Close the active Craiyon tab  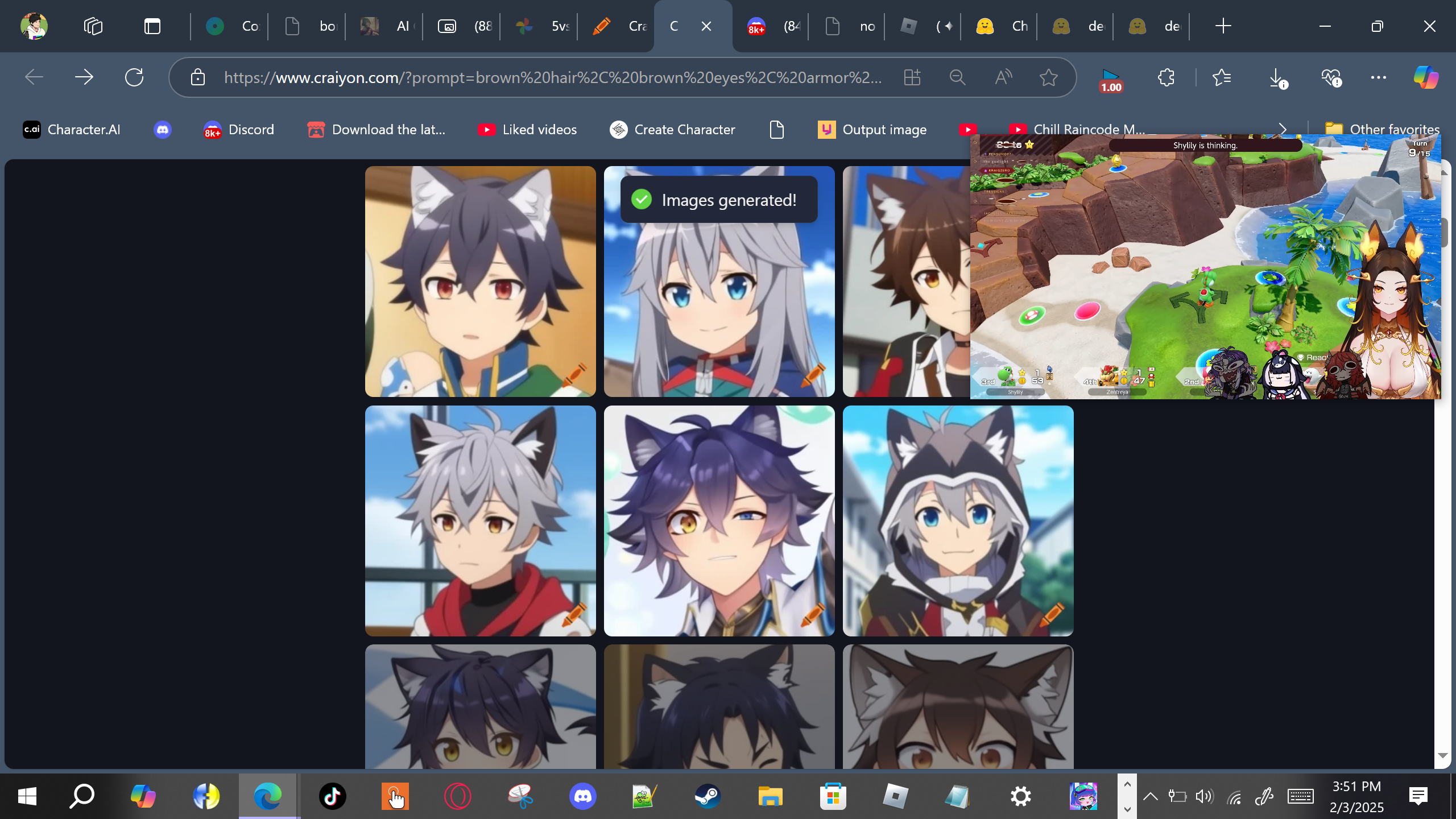coord(706,26)
